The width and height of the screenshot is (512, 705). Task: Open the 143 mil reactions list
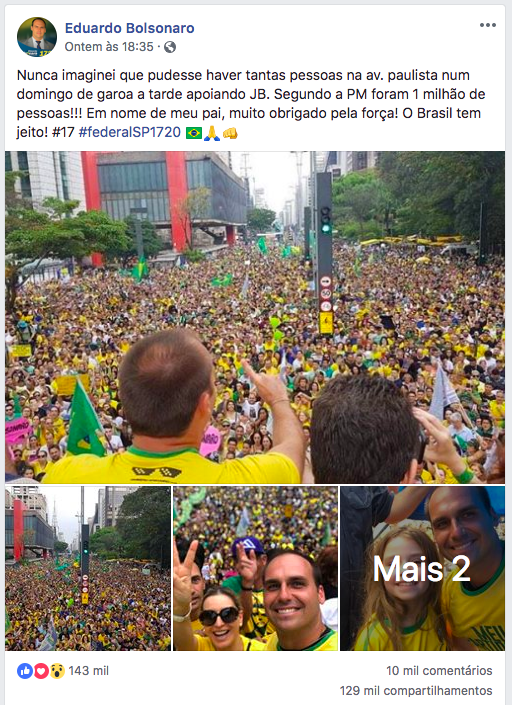pos(89,671)
